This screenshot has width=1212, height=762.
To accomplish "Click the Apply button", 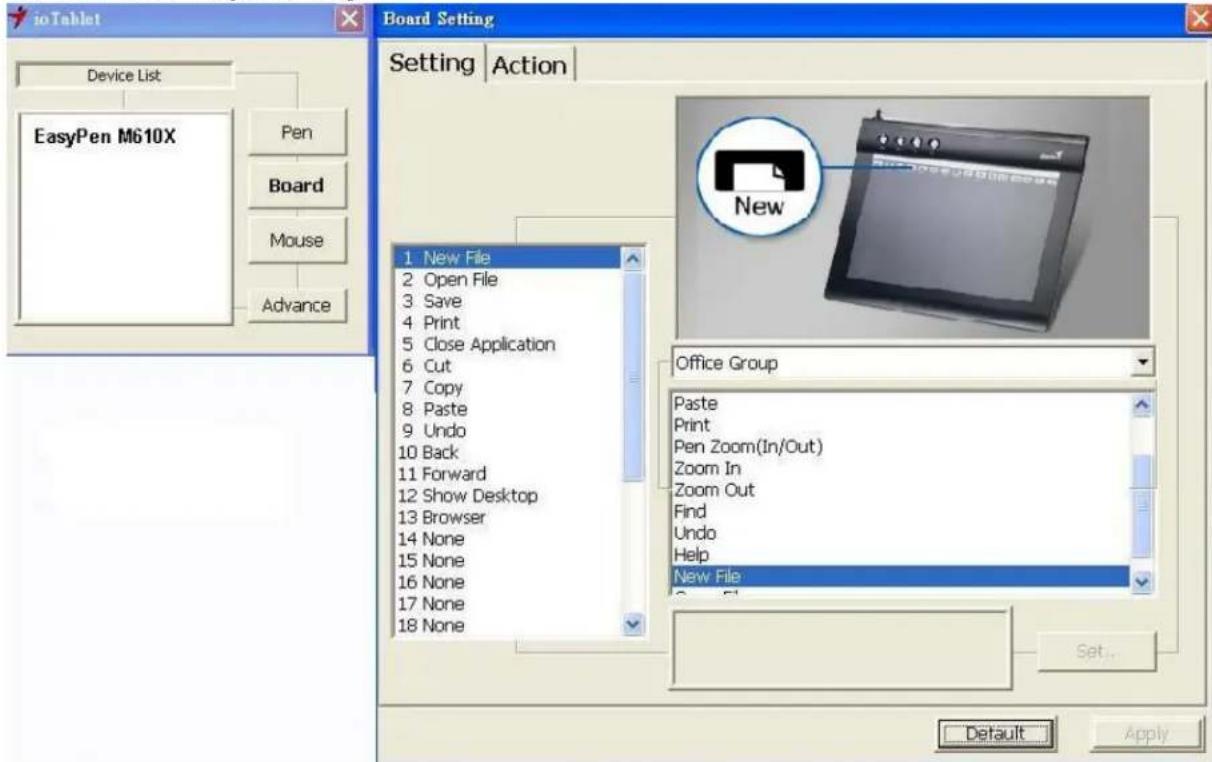I will pyautogui.click(x=1146, y=734).
